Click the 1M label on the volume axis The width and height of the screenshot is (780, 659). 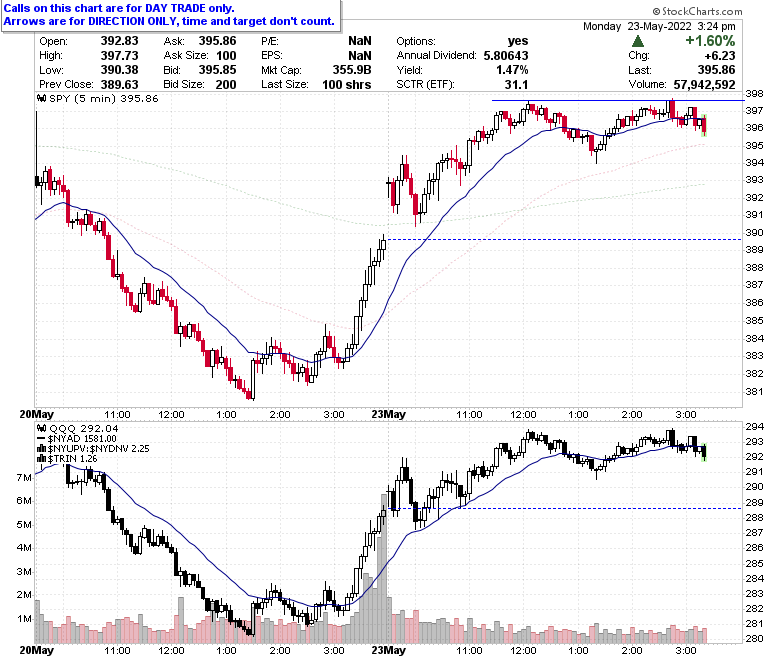click(x=24, y=619)
